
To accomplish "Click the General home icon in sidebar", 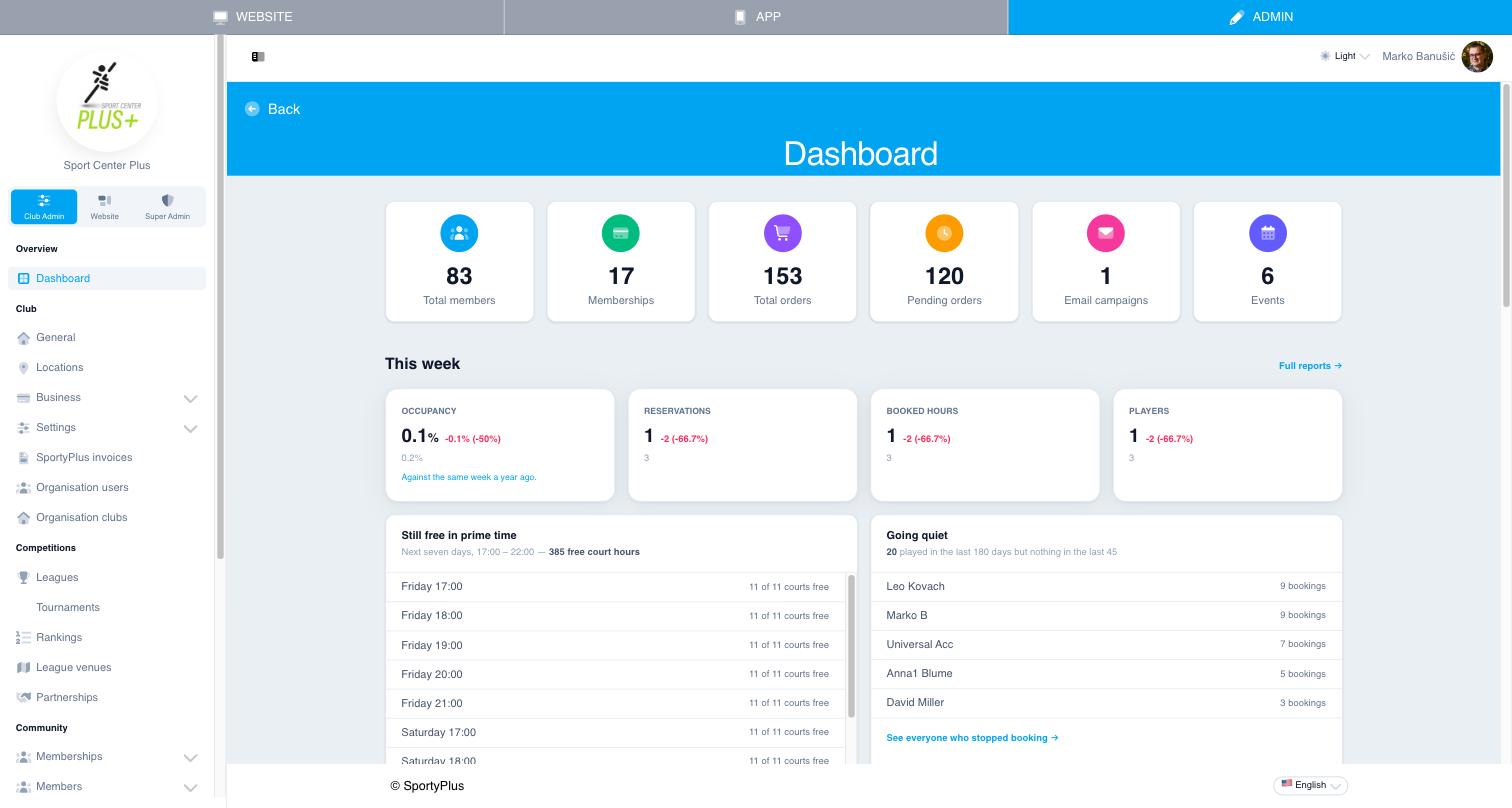I will coord(24,338).
